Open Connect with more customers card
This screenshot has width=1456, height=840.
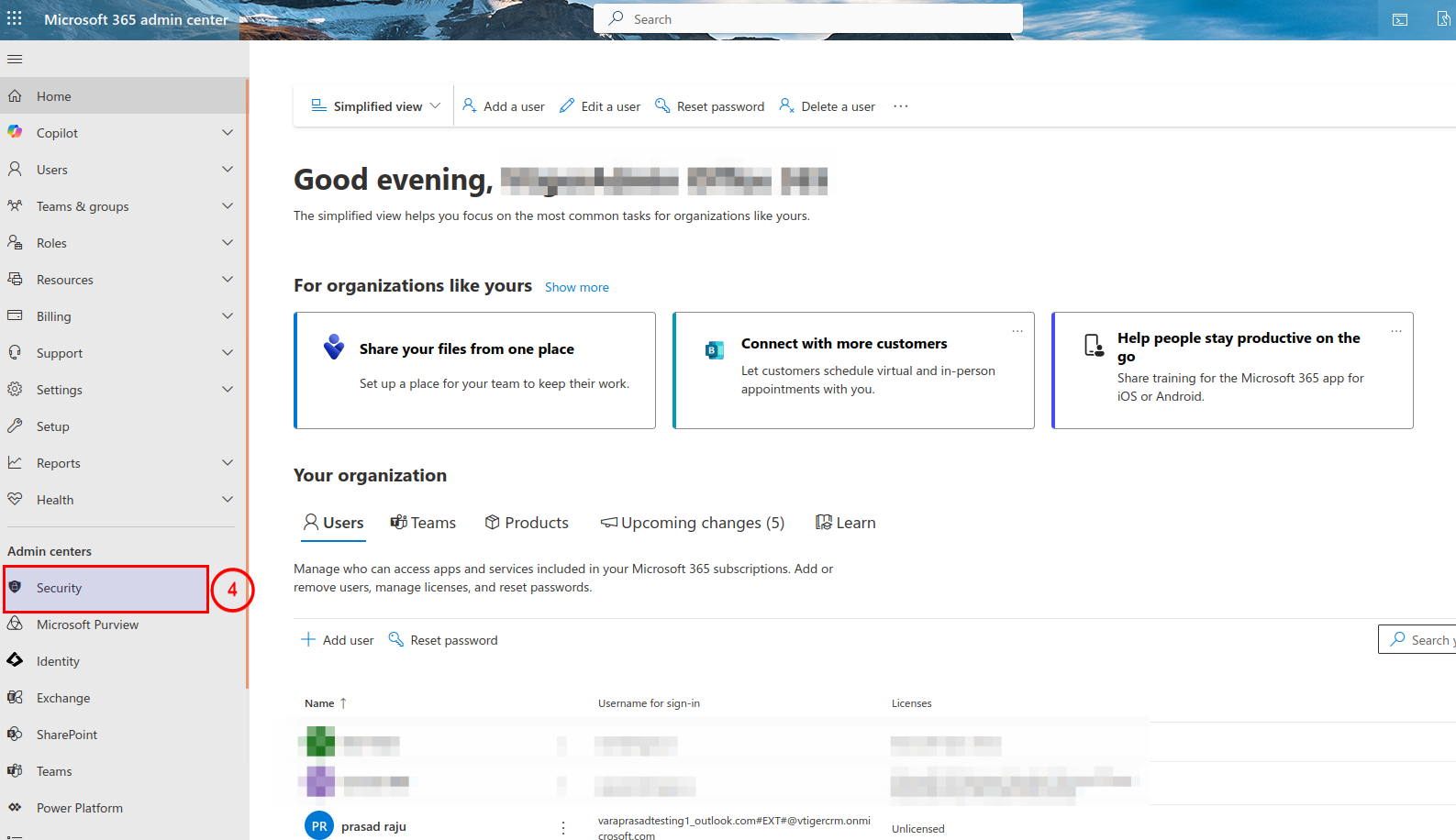(853, 370)
